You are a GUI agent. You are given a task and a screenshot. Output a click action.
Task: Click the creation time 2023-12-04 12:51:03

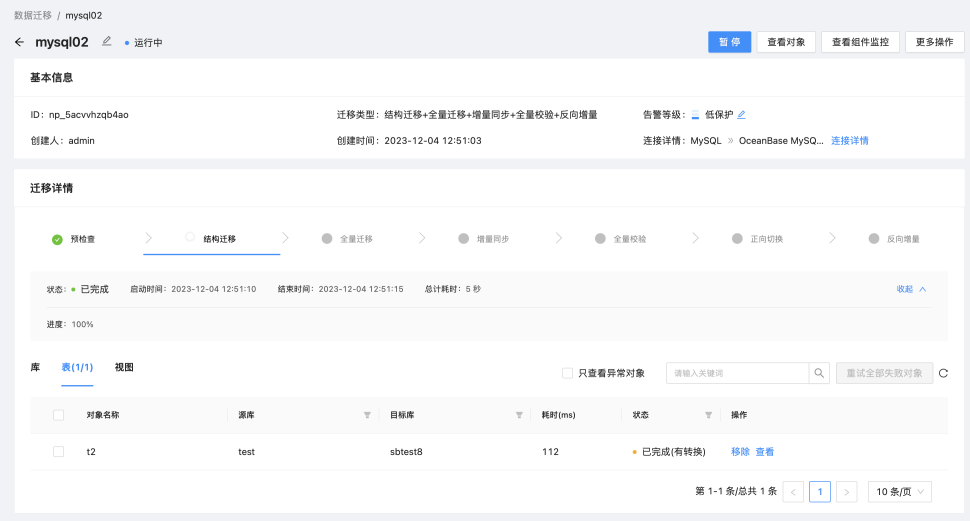[x=432, y=140]
